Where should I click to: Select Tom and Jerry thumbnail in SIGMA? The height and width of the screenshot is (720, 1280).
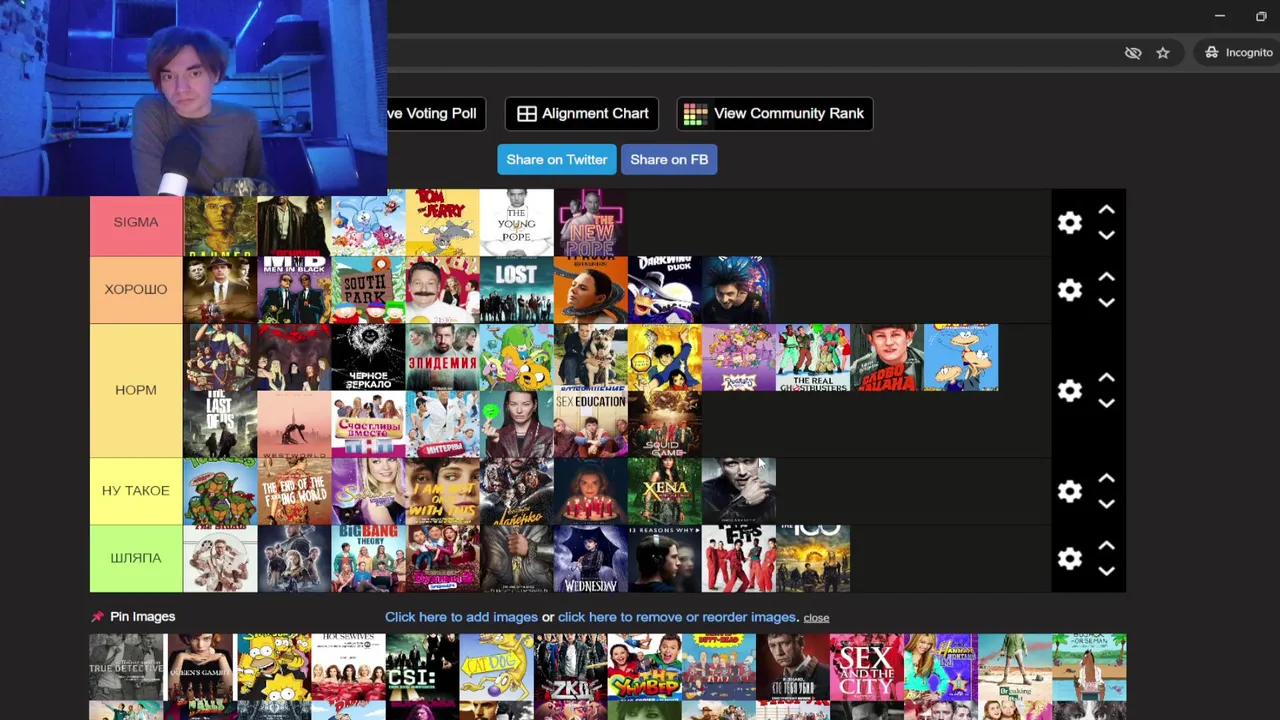point(442,223)
